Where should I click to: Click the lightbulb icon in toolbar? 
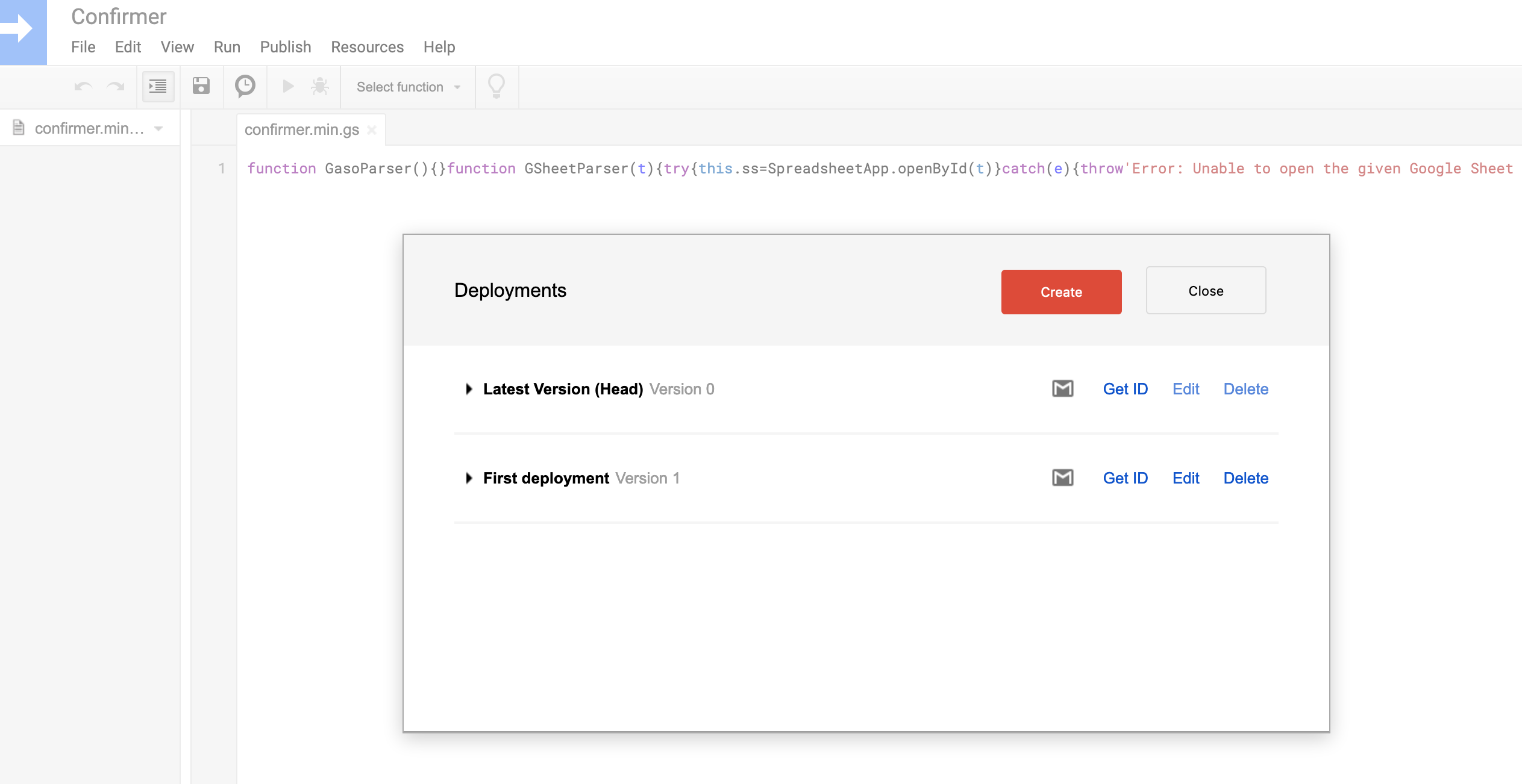(496, 86)
